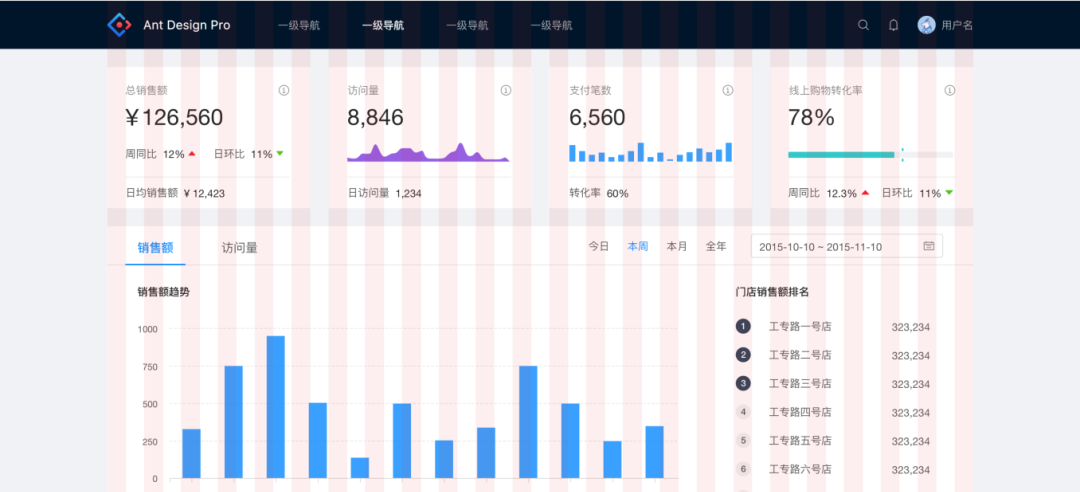The image size is (1080, 492).
Task: Click ¥126,560 total sales value
Action: pyautogui.click(x=175, y=118)
